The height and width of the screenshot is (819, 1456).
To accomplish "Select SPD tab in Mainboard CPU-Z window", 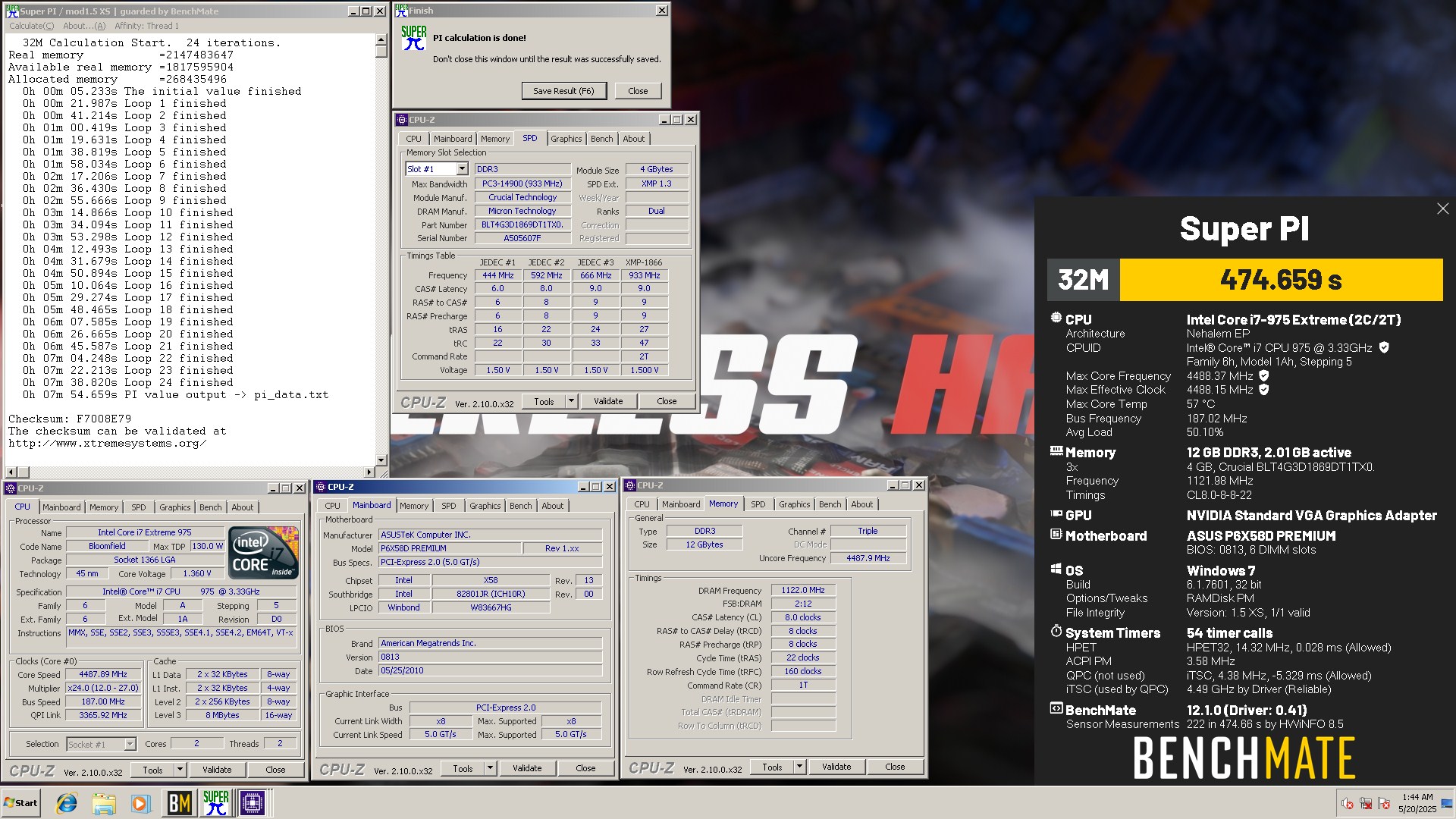I will (449, 506).
